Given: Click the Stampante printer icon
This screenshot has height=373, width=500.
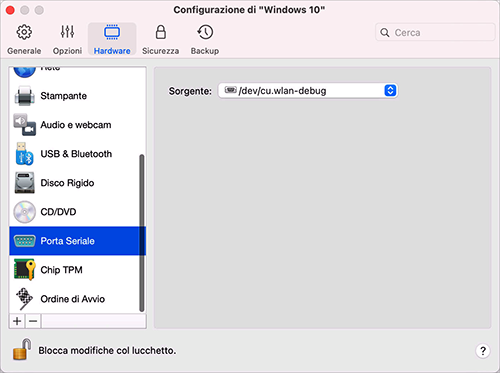Looking at the screenshot, I should click(24, 96).
